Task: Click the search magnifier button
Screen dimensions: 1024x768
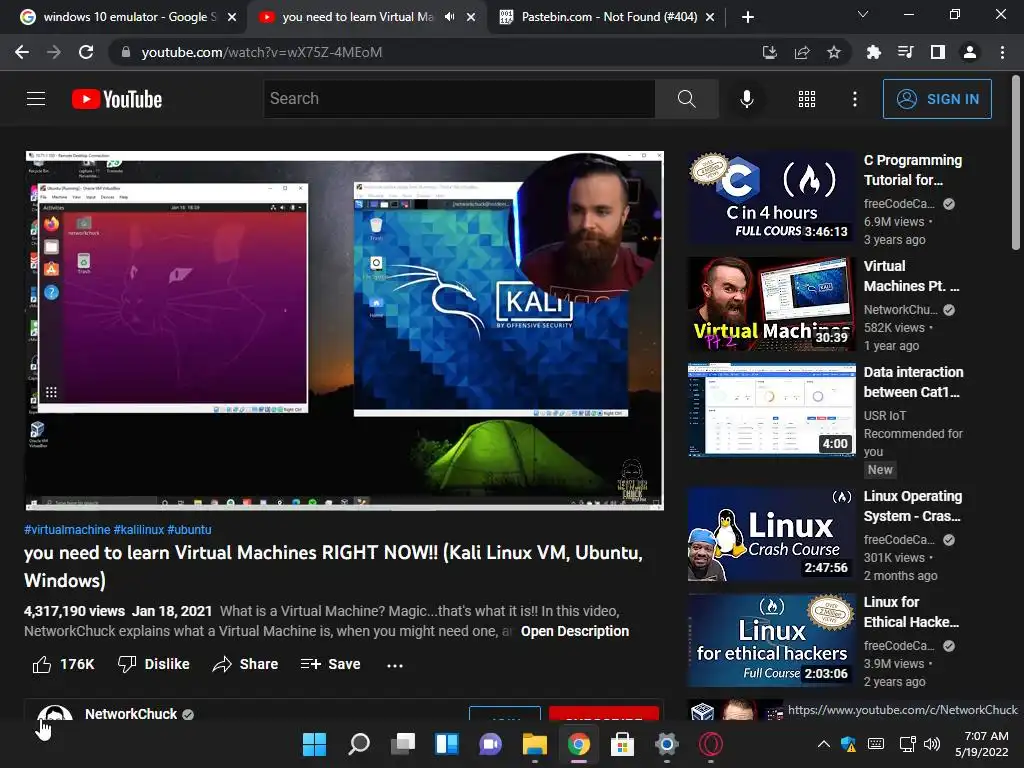Action: pyautogui.click(x=686, y=99)
